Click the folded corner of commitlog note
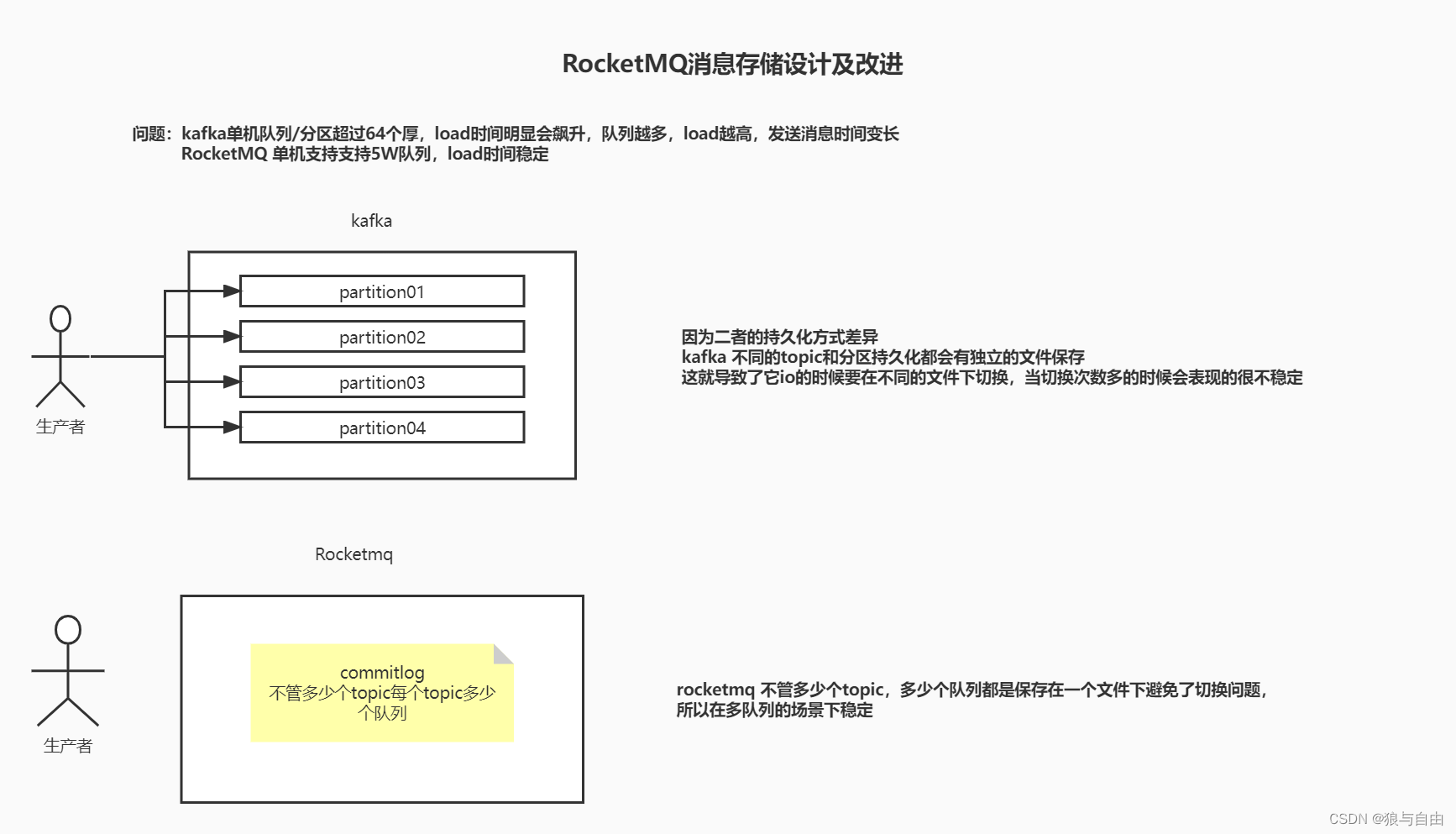The height and width of the screenshot is (834, 1456). pos(503,654)
